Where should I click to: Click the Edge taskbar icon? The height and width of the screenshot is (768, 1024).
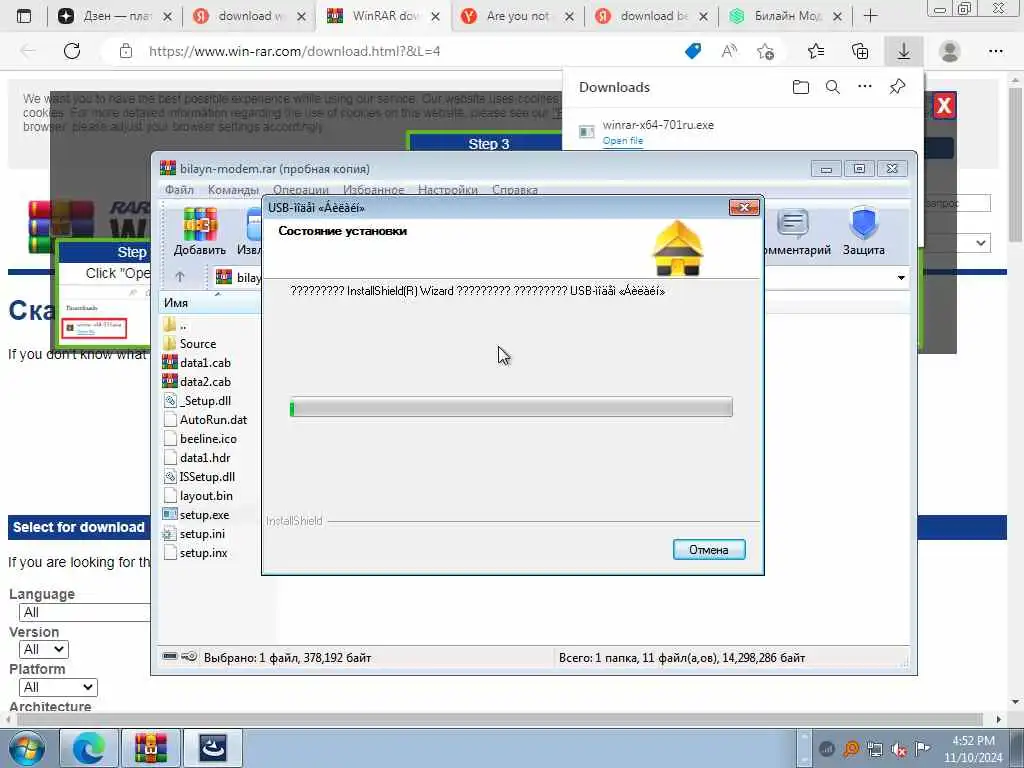pyautogui.click(x=89, y=748)
